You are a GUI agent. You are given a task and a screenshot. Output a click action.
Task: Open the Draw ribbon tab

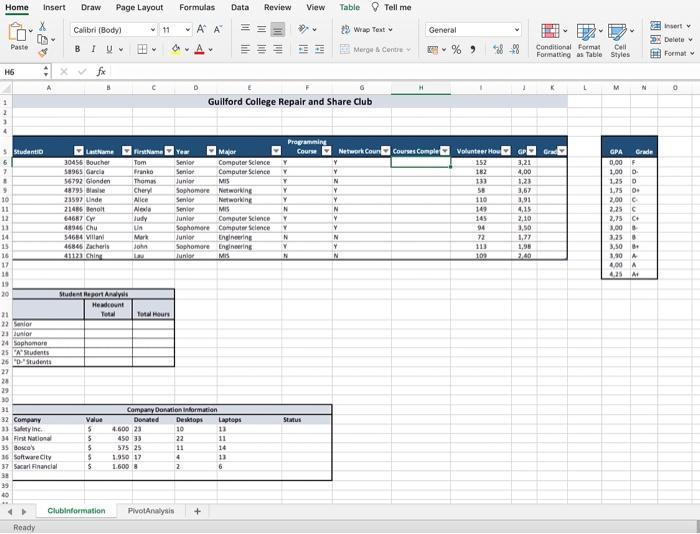click(x=91, y=8)
